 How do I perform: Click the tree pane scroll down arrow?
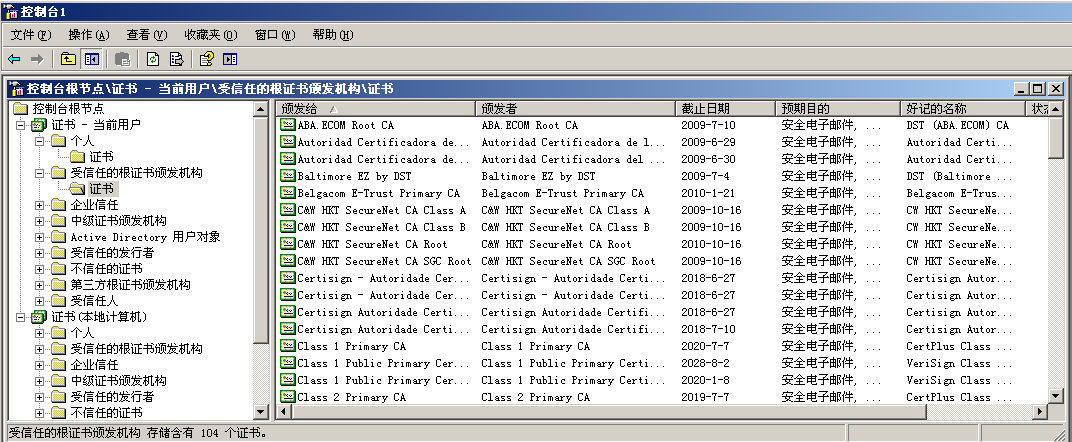260,411
